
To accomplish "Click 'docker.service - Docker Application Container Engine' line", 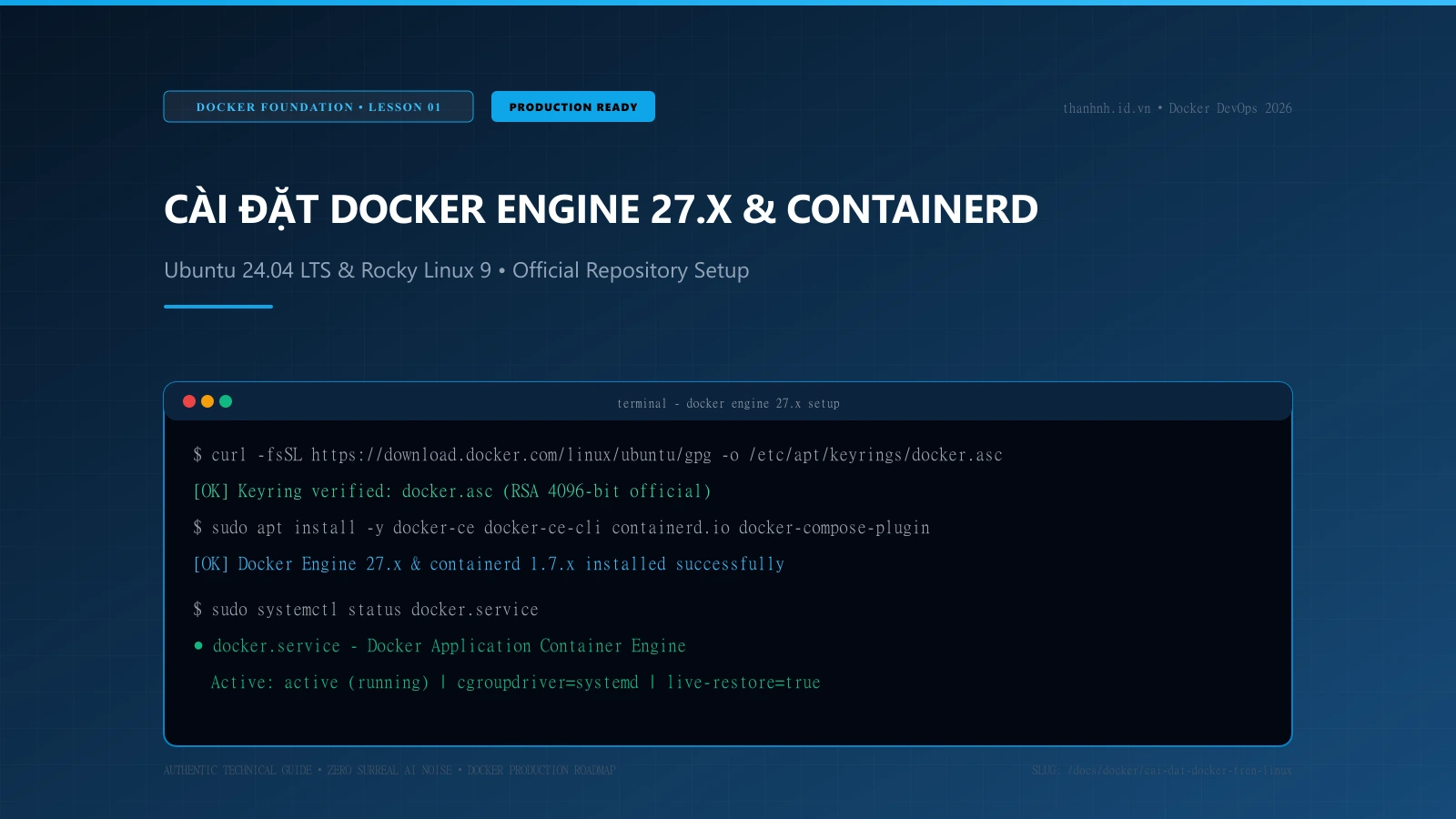I will 440,646.
